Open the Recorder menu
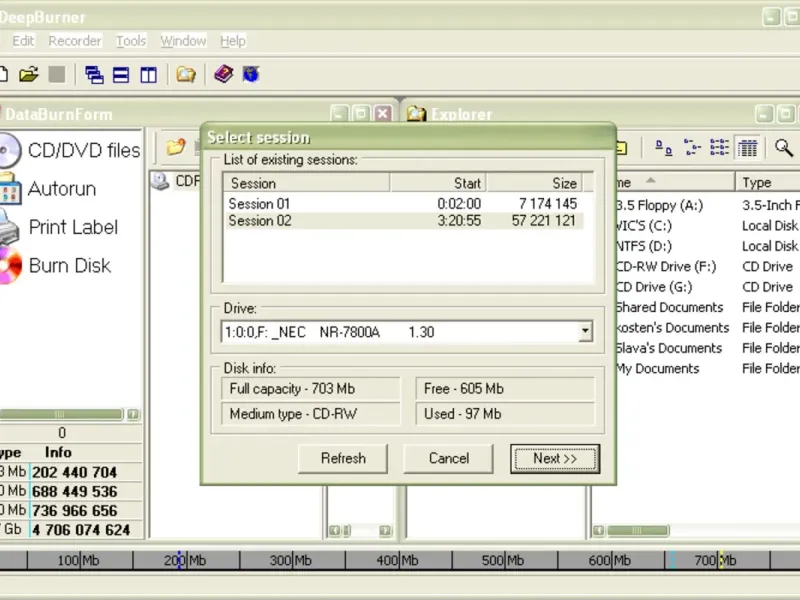Viewport: 800px width, 600px height. pyautogui.click(x=75, y=41)
